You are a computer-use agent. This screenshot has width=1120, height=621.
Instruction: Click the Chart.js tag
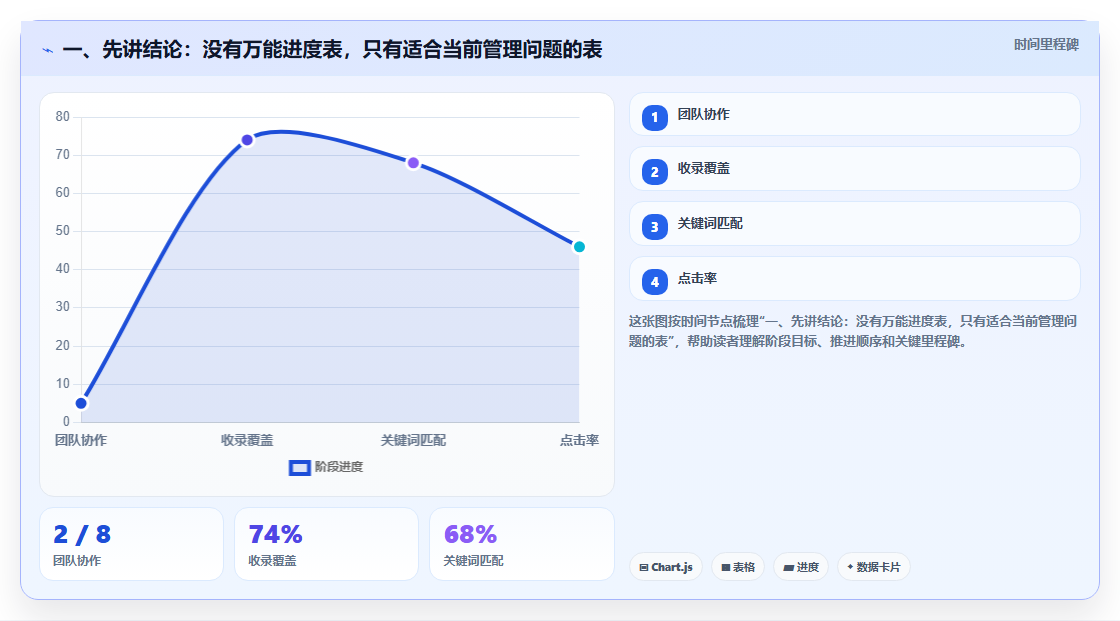click(x=666, y=567)
